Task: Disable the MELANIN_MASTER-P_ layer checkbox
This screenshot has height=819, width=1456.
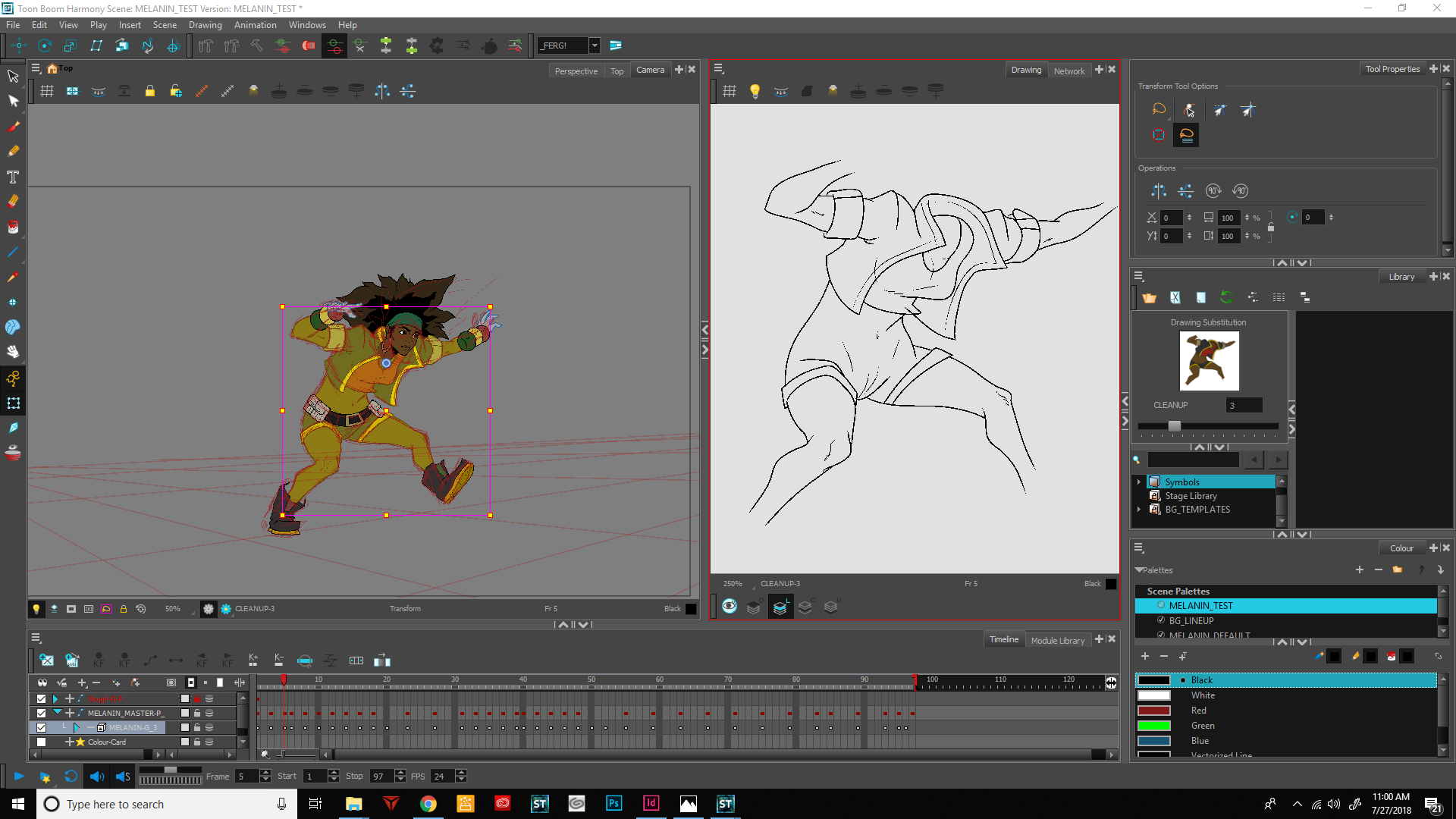Action: tap(41, 713)
